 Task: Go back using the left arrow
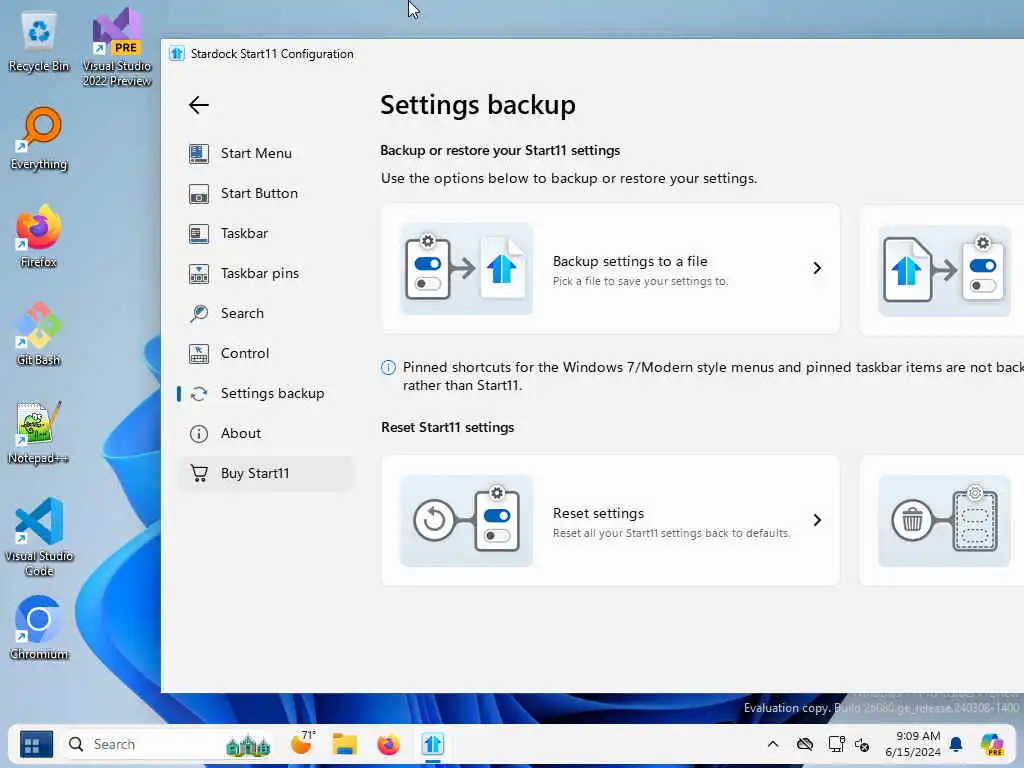tap(199, 105)
